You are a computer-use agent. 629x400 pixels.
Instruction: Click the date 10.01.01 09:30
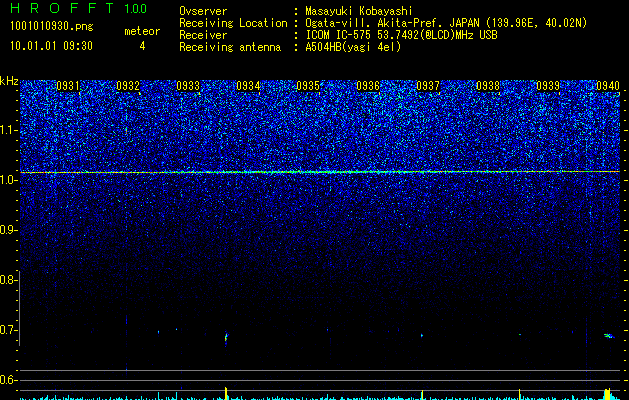pyautogui.click(x=51, y=46)
